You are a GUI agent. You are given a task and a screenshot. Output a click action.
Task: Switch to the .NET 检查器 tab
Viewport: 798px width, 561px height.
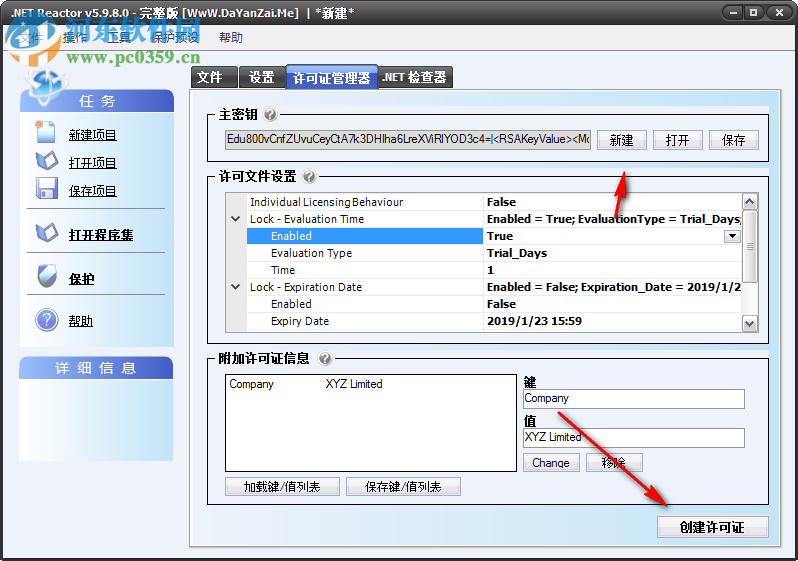(414, 77)
